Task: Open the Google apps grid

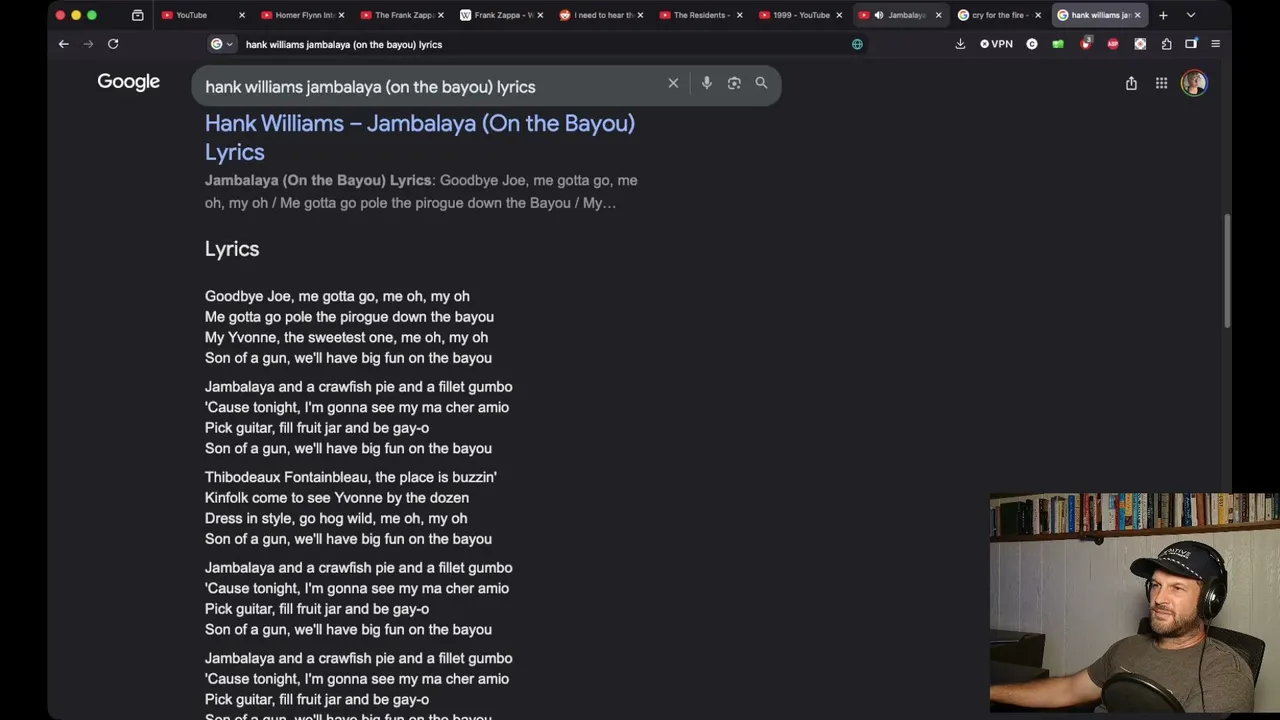Action: [x=1161, y=84]
